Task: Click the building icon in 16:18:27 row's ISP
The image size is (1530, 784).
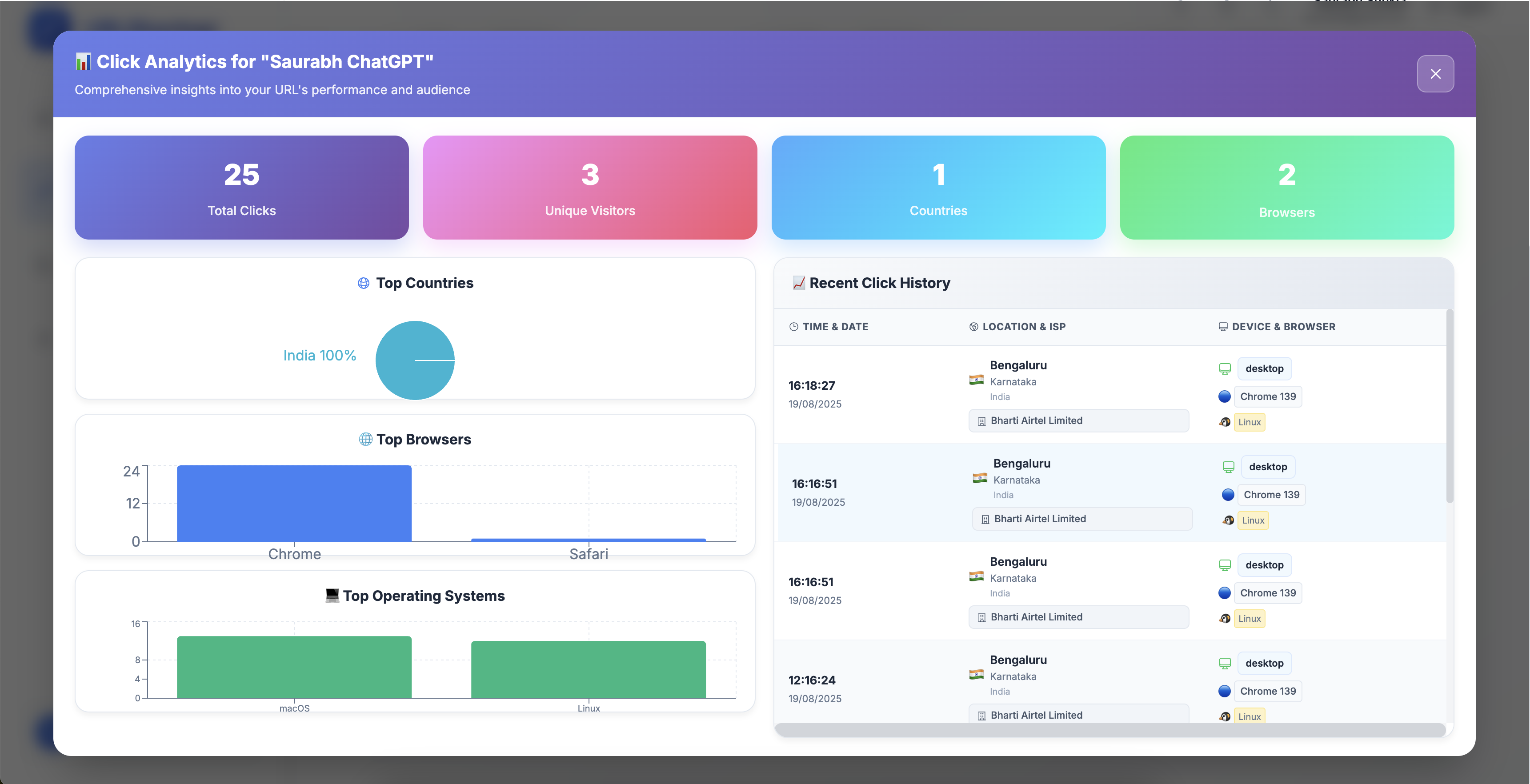Action: [x=981, y=421]
